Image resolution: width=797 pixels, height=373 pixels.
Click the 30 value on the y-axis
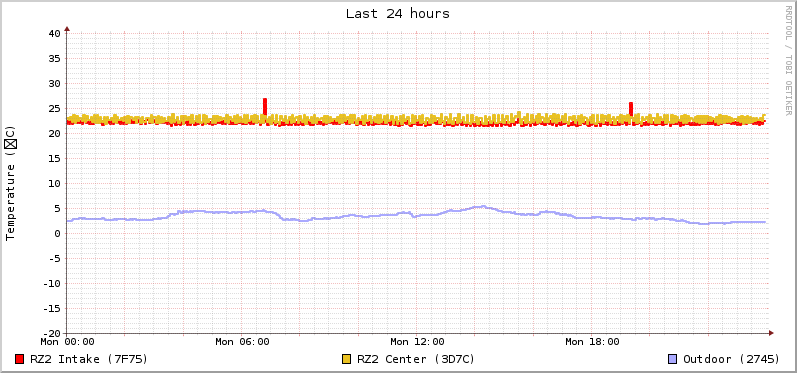point(55,83)
